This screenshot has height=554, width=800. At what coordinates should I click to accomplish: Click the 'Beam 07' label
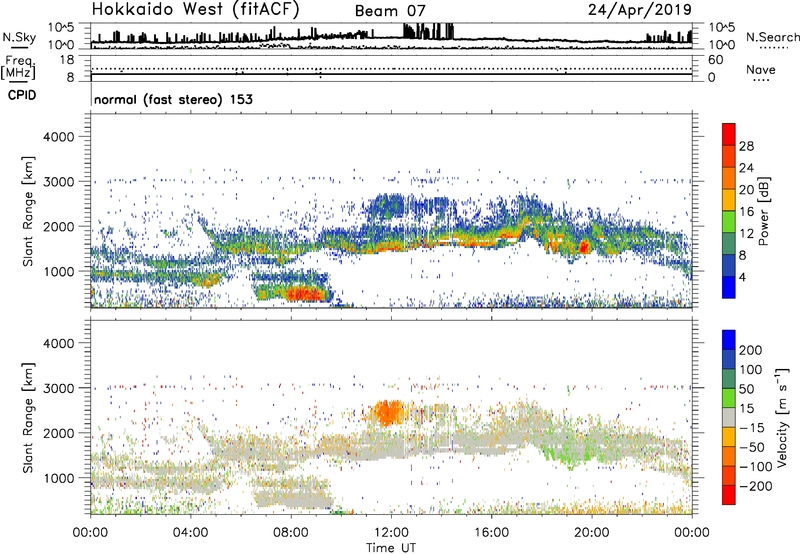(x=390, y=11)
